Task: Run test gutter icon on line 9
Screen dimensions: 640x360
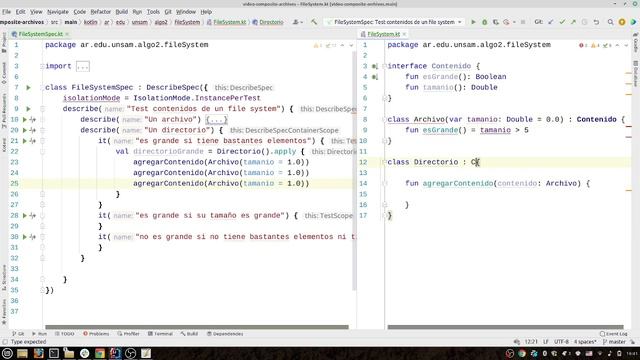Action: click(28, 109)
